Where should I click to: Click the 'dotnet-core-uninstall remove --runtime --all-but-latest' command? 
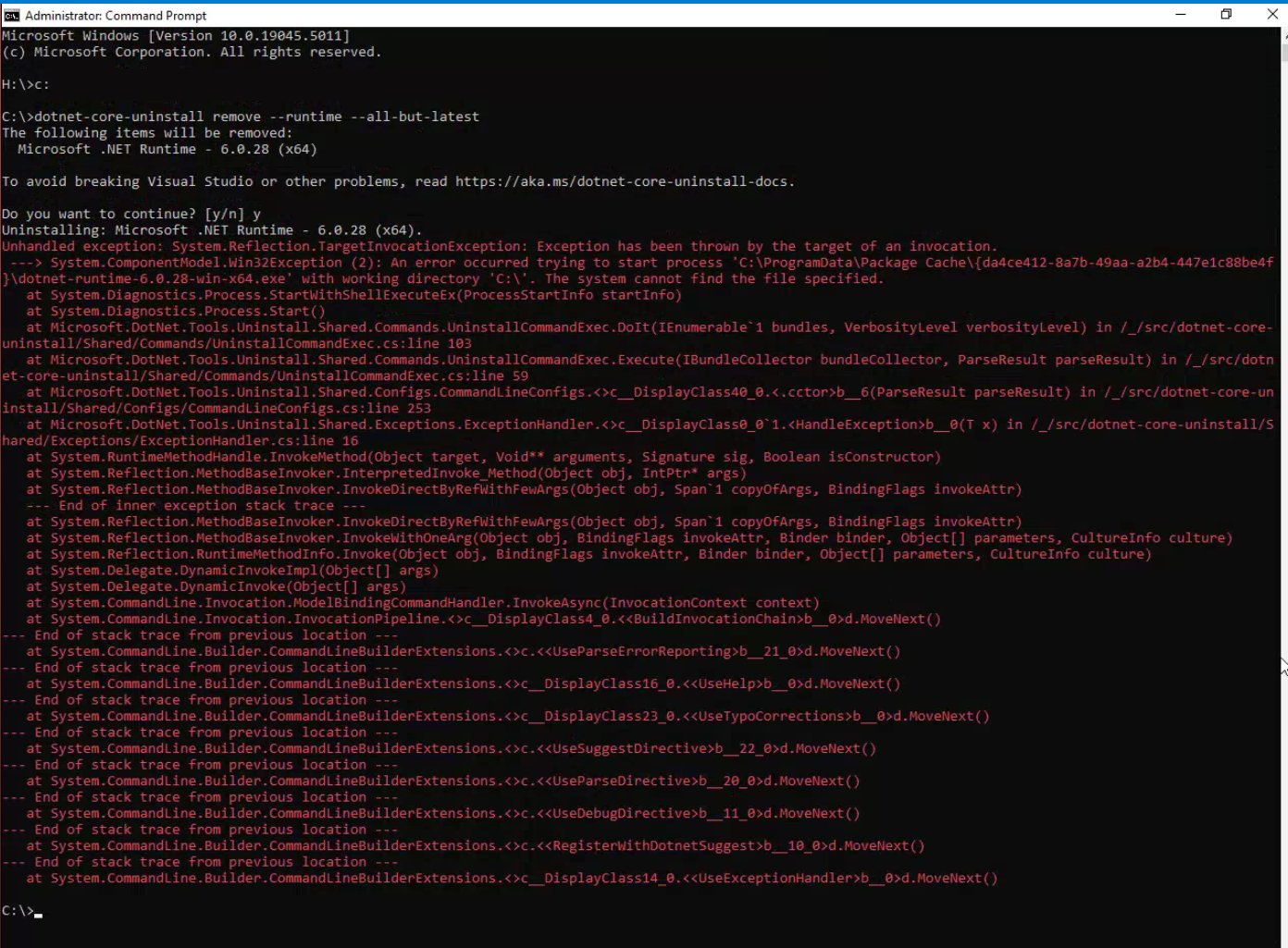coord(256,117)
